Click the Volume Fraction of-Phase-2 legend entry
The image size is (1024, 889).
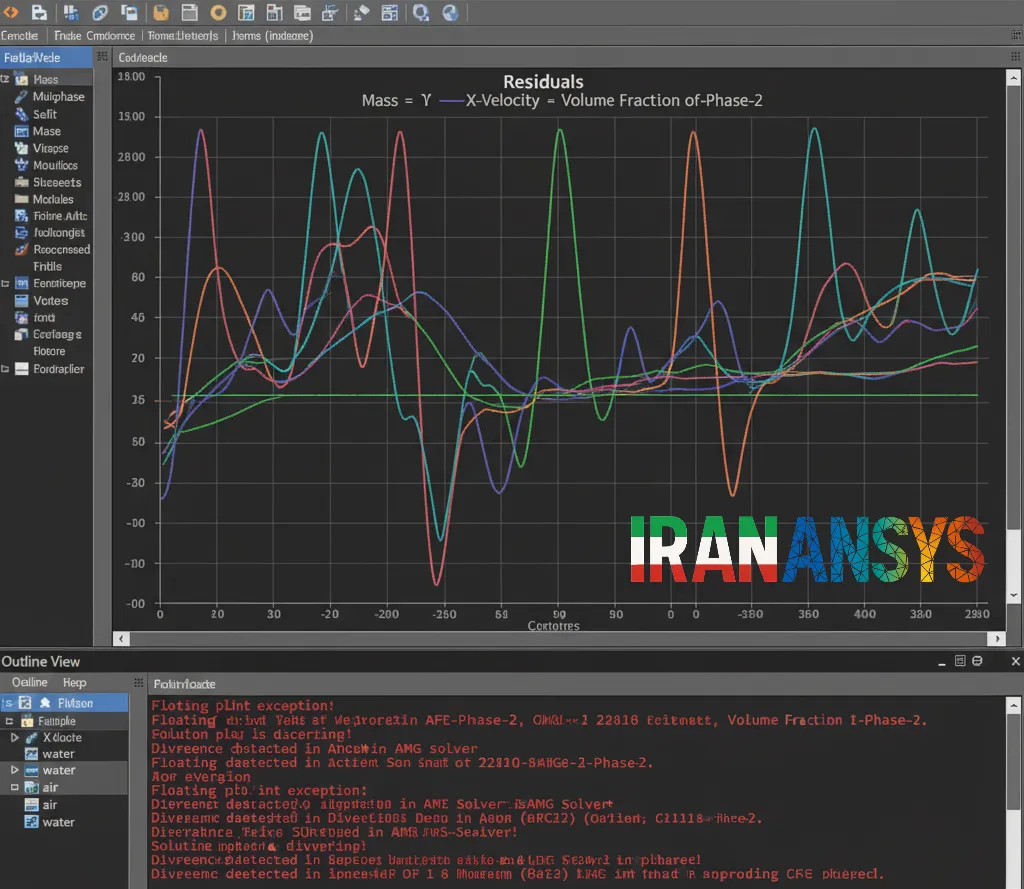coord(662,101)
